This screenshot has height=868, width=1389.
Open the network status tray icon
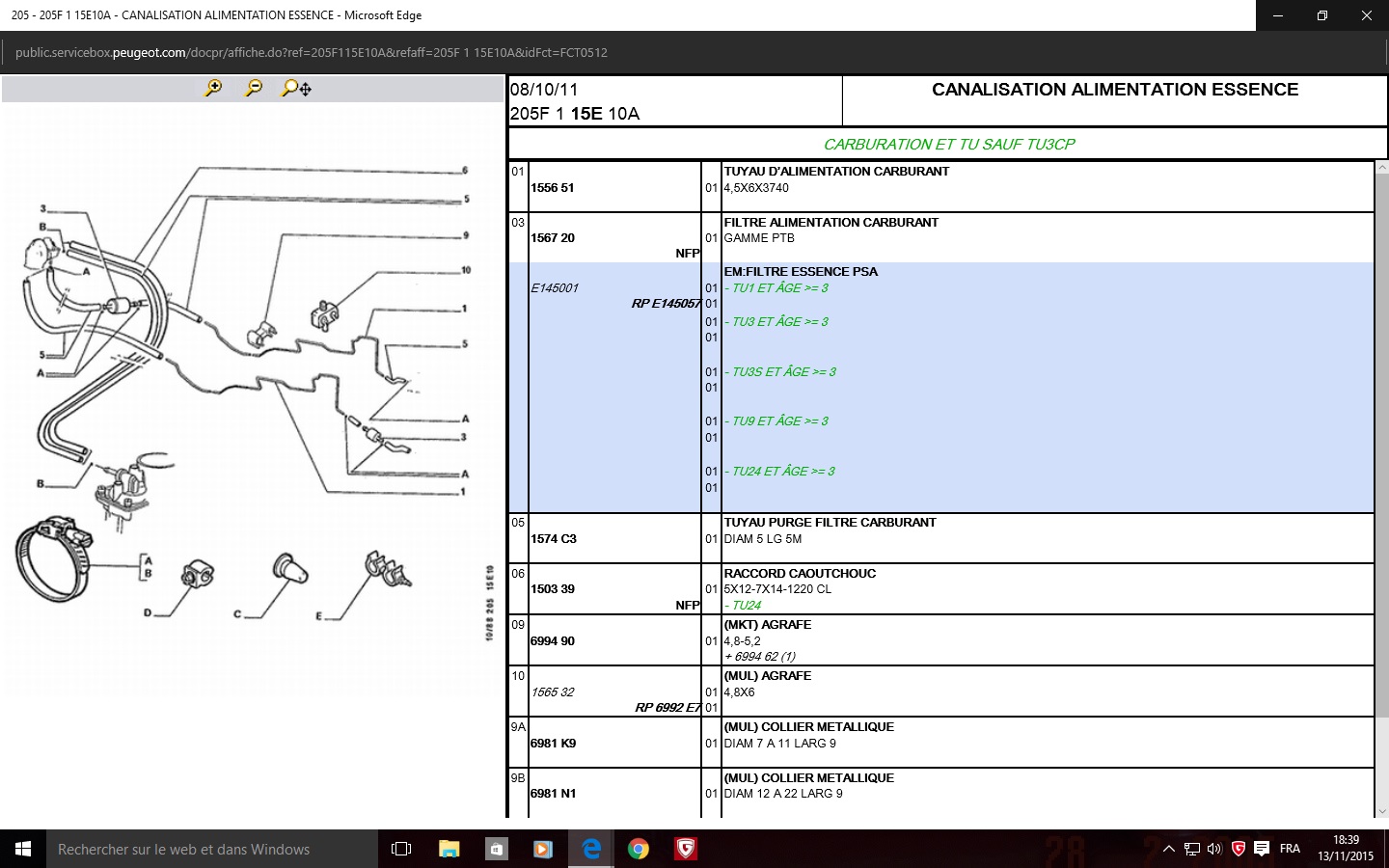point(1192,849)
